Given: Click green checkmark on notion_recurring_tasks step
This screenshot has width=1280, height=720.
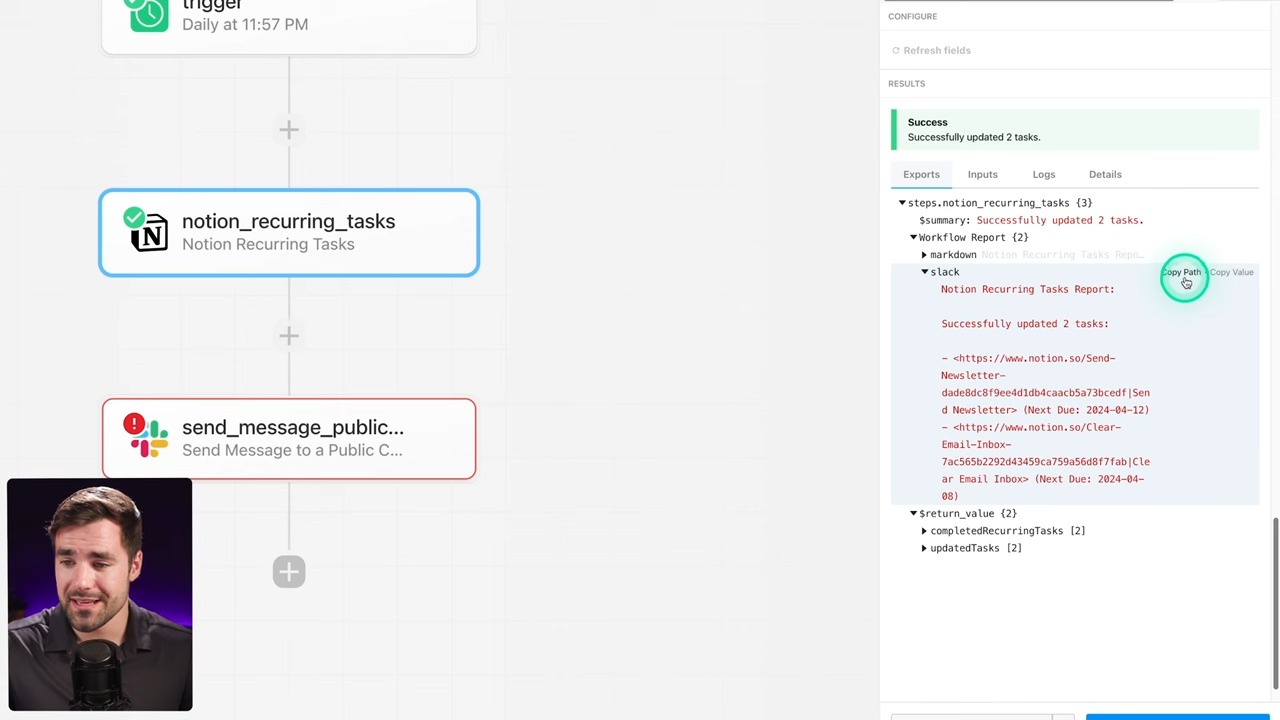Looking at the screenshot, I should 134,217.
